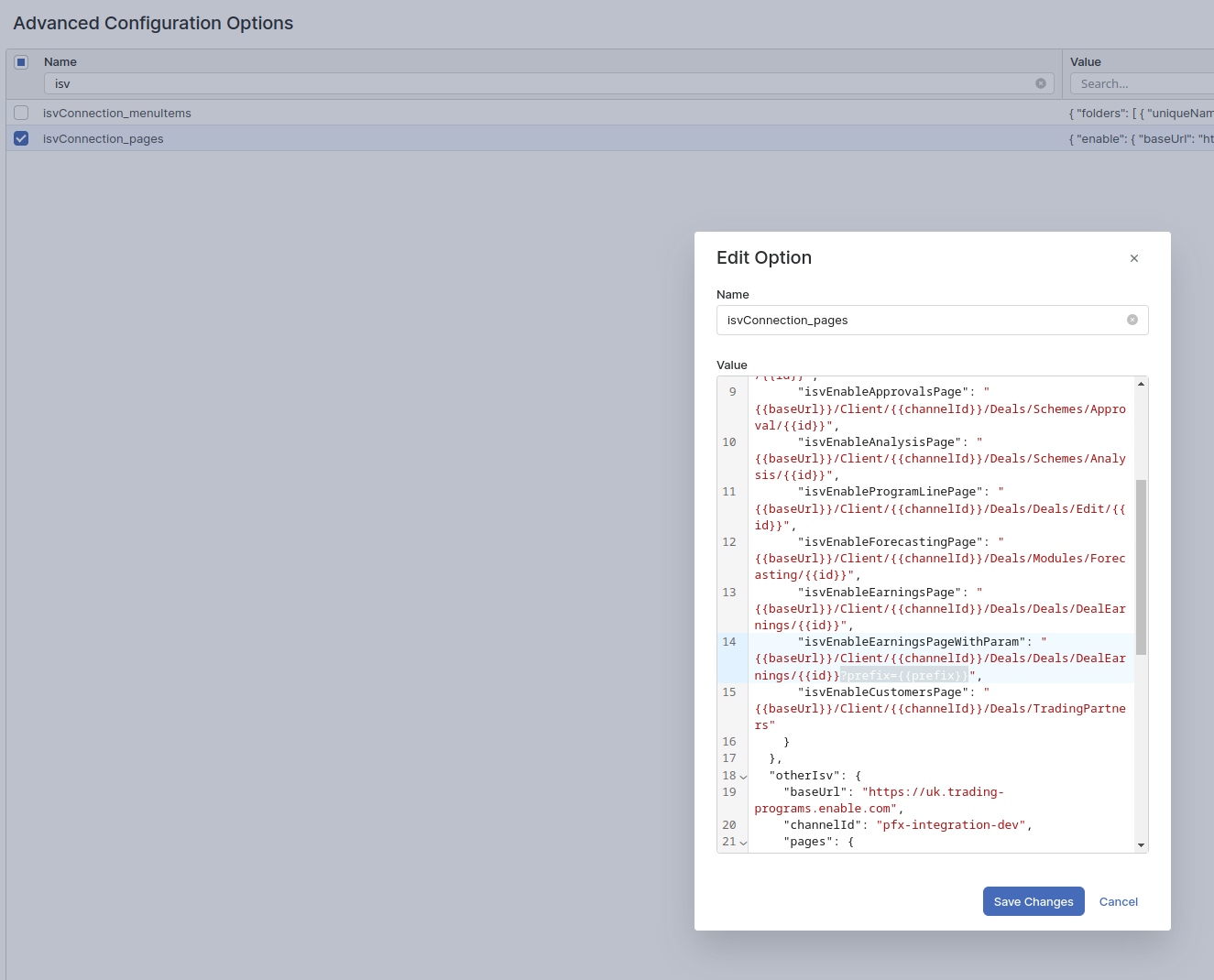Focus the Name filter input containing isv
Screen dimensions: 1214x980
(541, 83)
